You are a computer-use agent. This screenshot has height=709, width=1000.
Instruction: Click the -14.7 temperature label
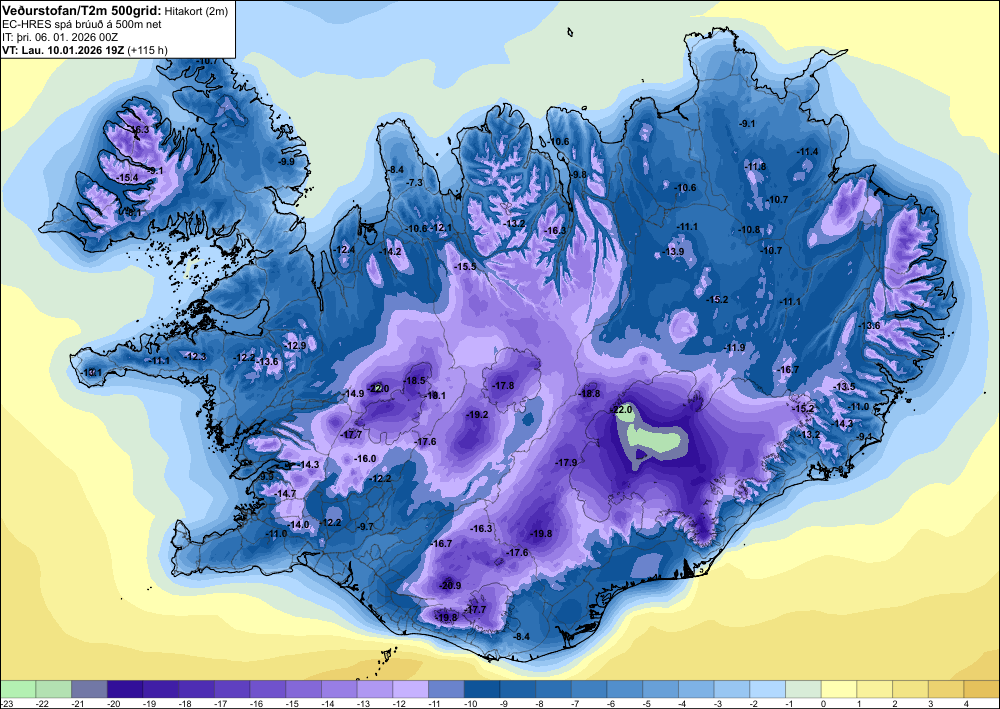tap(286, 493)
